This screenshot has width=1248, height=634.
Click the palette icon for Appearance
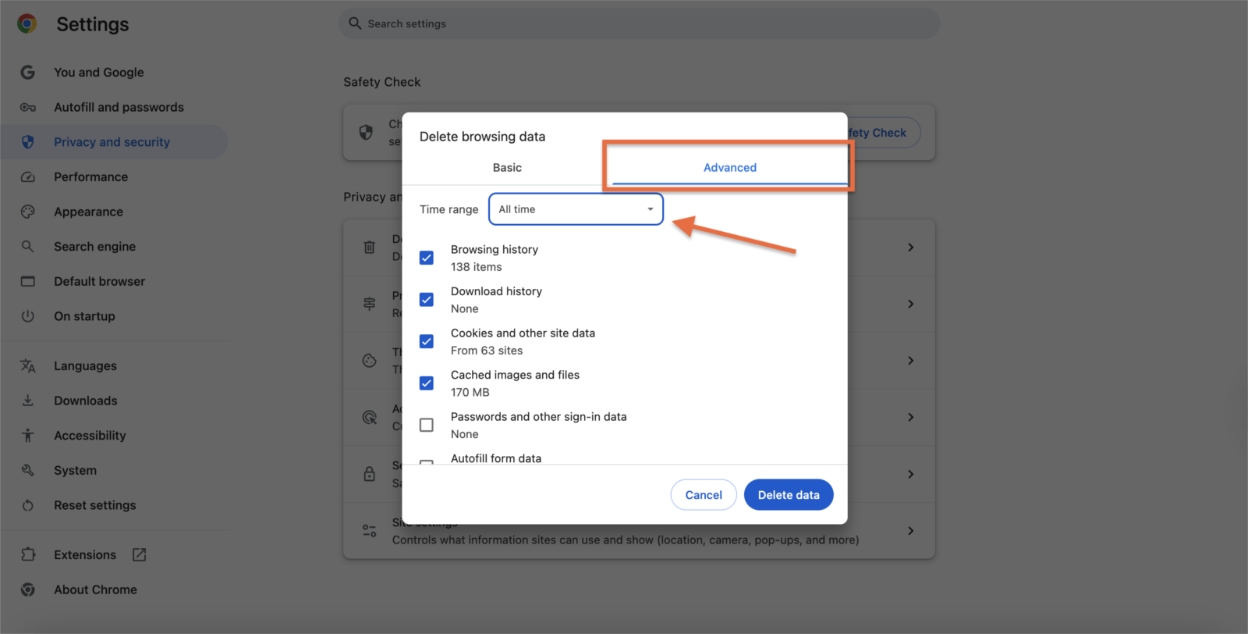28,212
